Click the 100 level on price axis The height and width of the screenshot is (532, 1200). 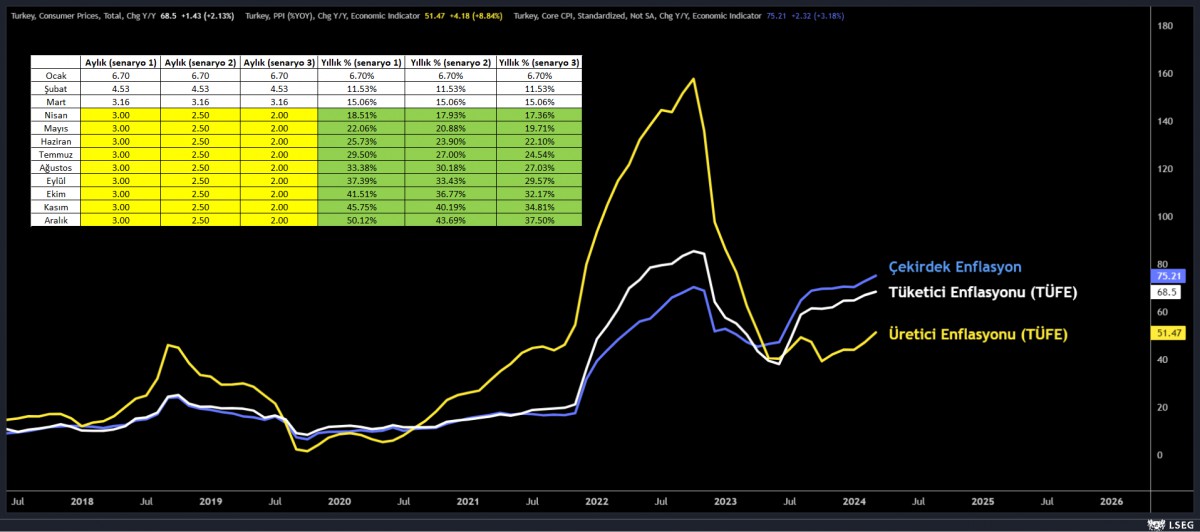point(1163,217)
